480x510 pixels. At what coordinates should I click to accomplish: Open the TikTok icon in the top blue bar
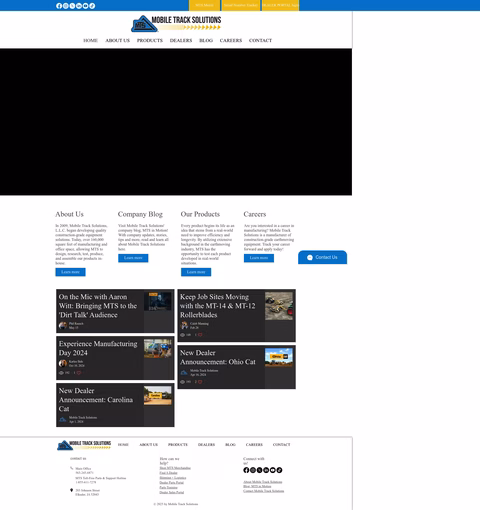pos(92,6)
